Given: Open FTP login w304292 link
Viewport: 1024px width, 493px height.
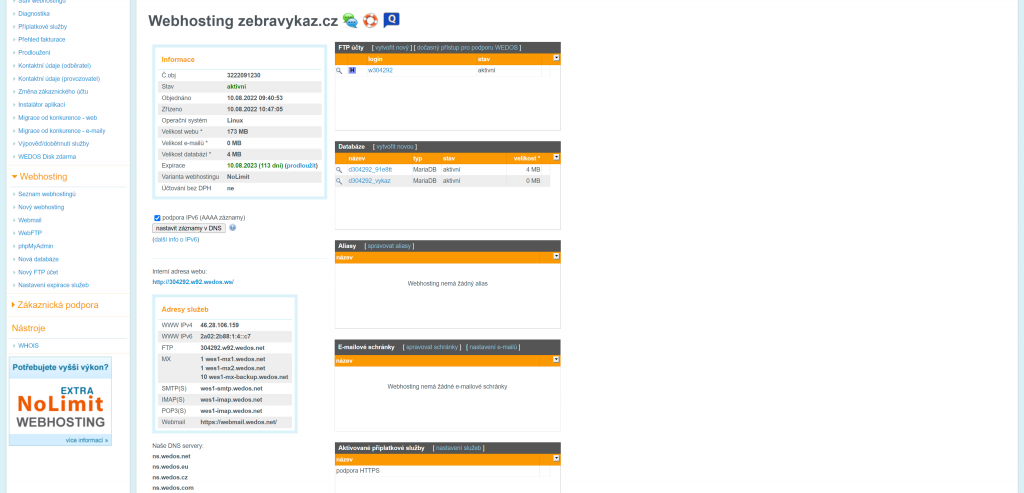Looking at the screenshot, I should [380, 71].
